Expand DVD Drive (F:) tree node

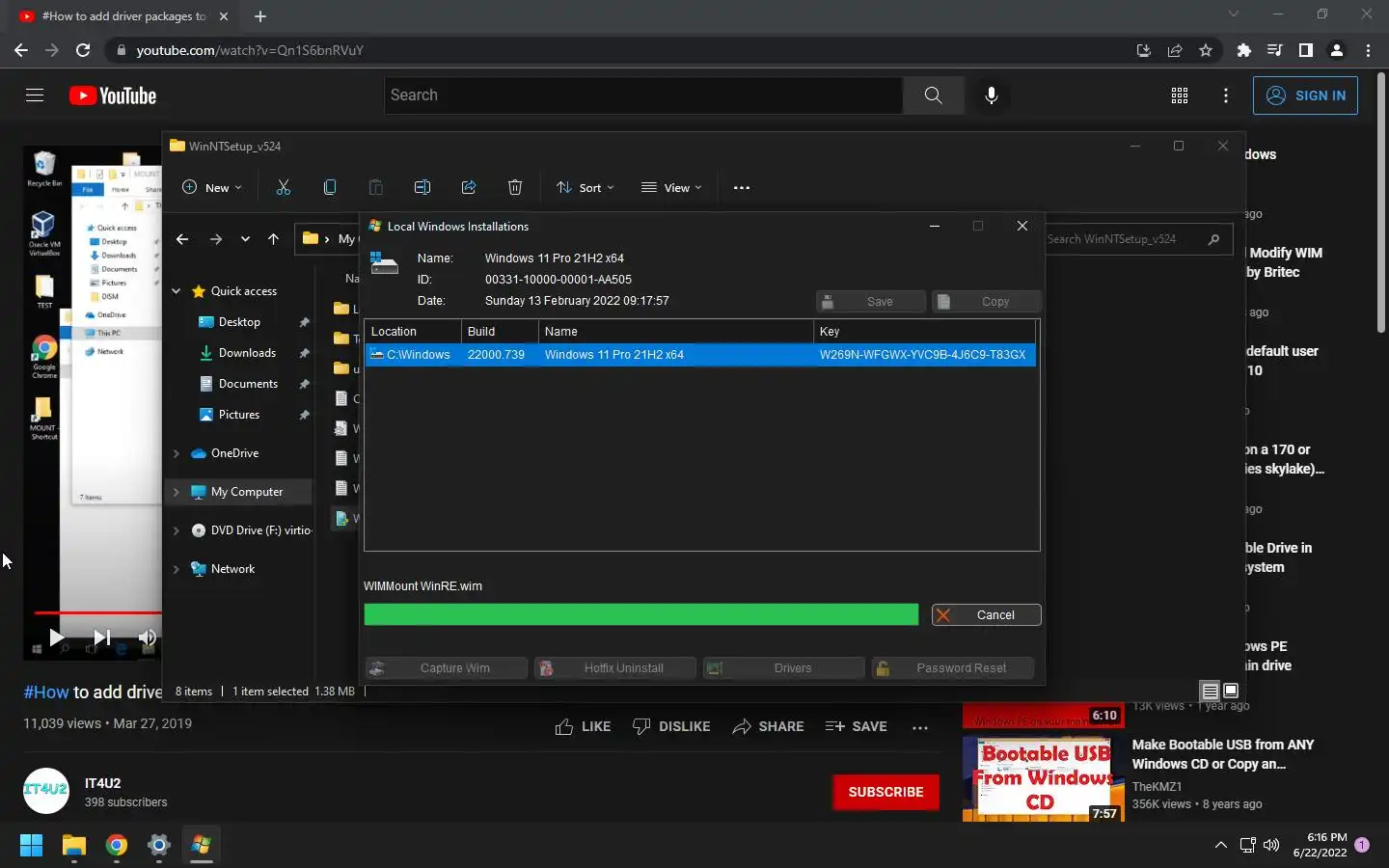click(176, 530)
